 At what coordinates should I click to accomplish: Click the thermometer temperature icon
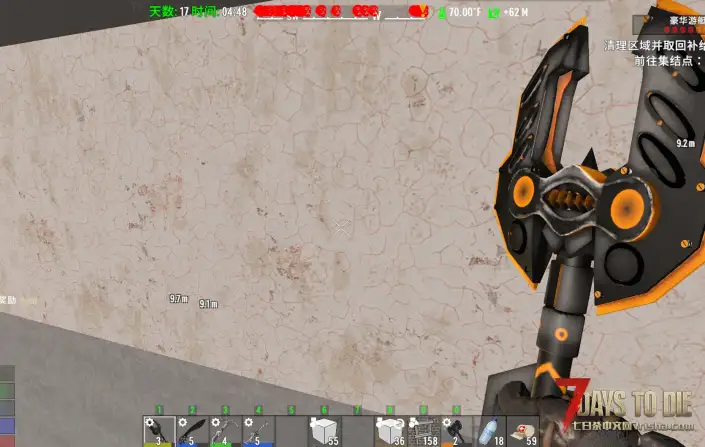coord(442,13)
